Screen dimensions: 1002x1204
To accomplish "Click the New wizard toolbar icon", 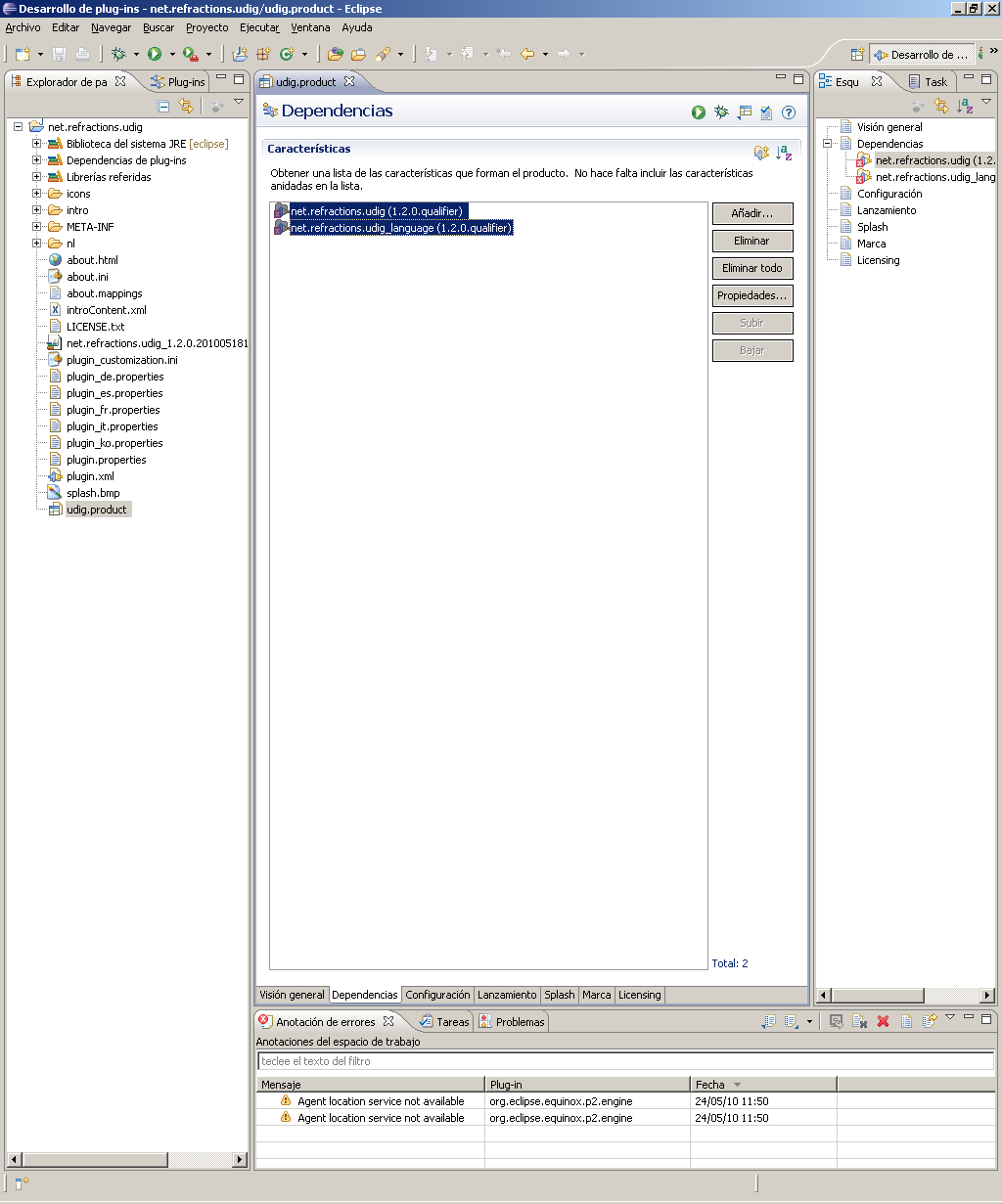I will point(23,54).
